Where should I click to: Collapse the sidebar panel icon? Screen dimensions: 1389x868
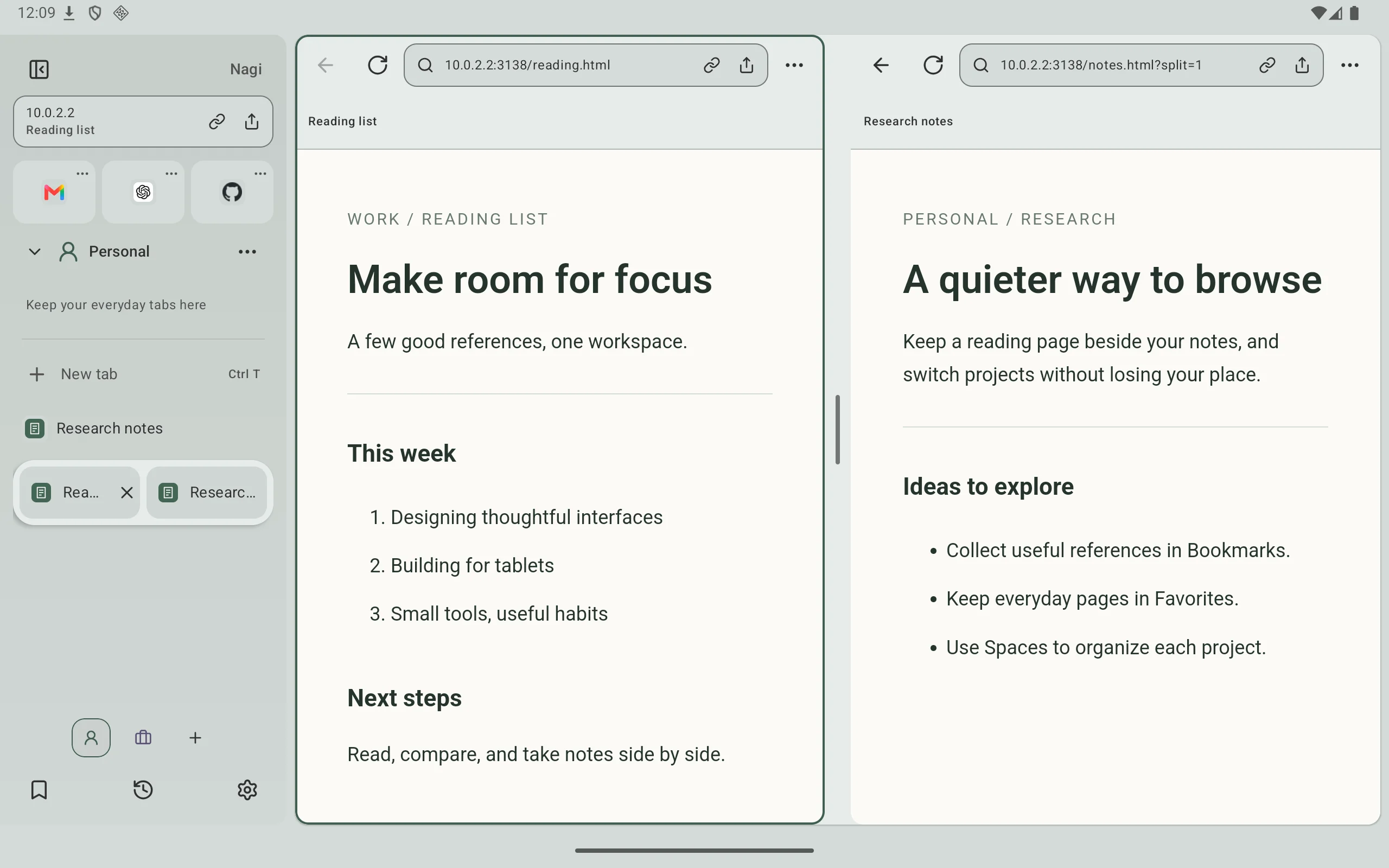pyautogui.click(x=39, y=69)
